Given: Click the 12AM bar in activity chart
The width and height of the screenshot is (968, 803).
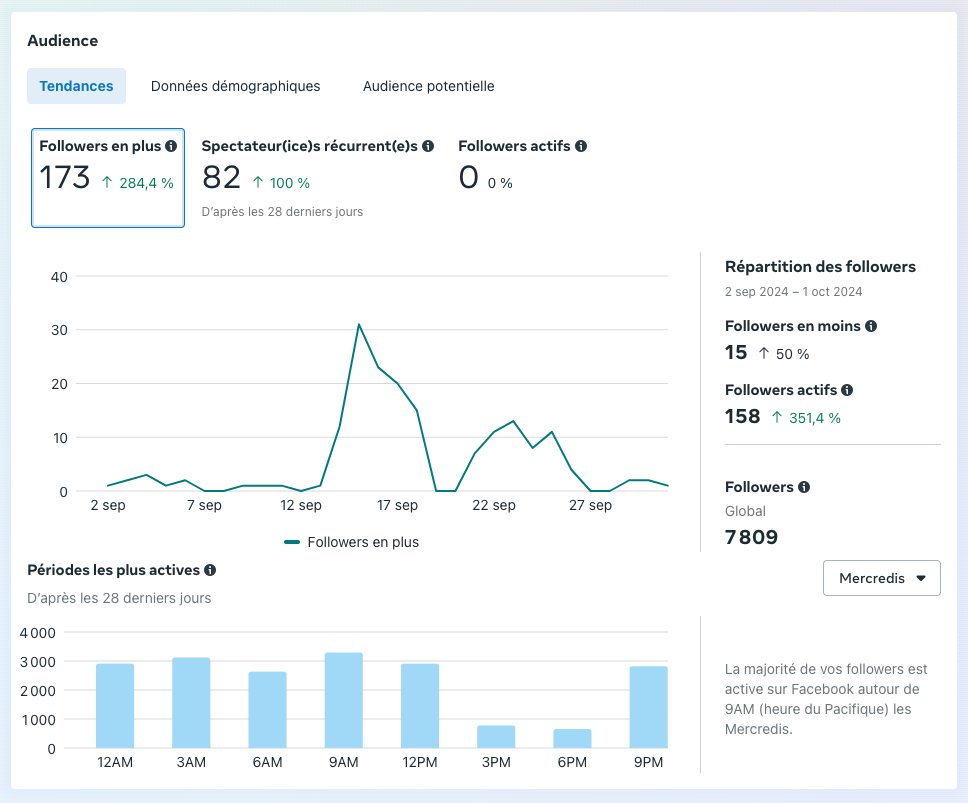Looking at the screenshot, I should tap(115, 705).
